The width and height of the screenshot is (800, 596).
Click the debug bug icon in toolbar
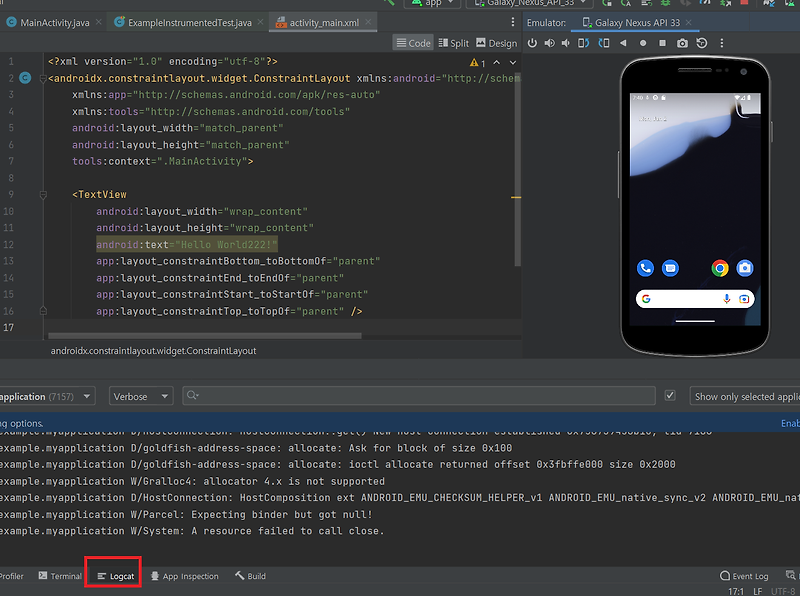pyautogui.click(x=665, y=3)
